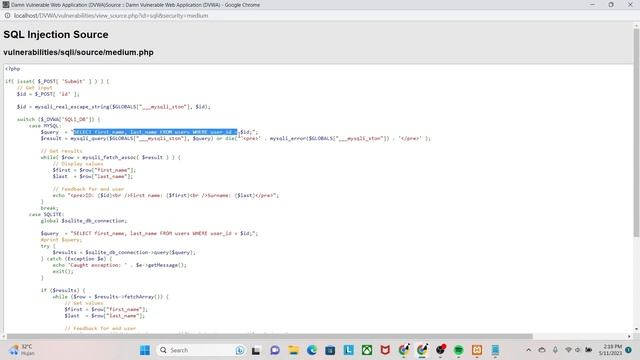
Task: Click the opening <?php tag
Action: (13, 69)
